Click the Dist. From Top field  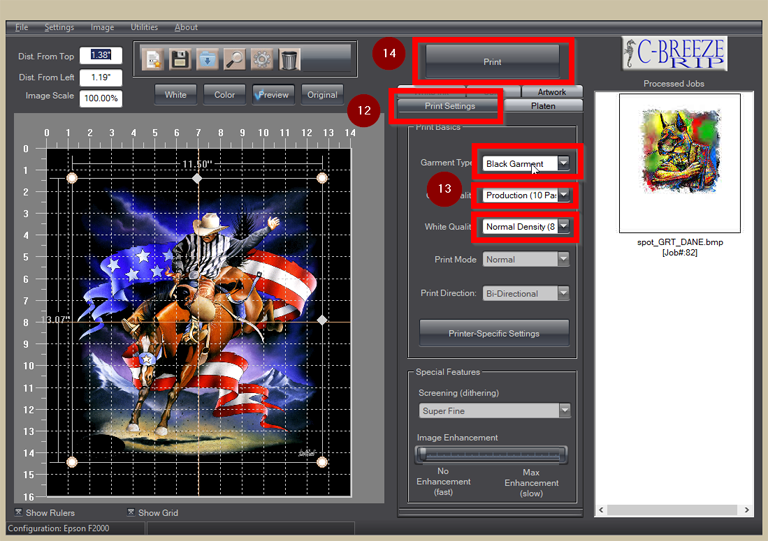(x=101, y=55)
